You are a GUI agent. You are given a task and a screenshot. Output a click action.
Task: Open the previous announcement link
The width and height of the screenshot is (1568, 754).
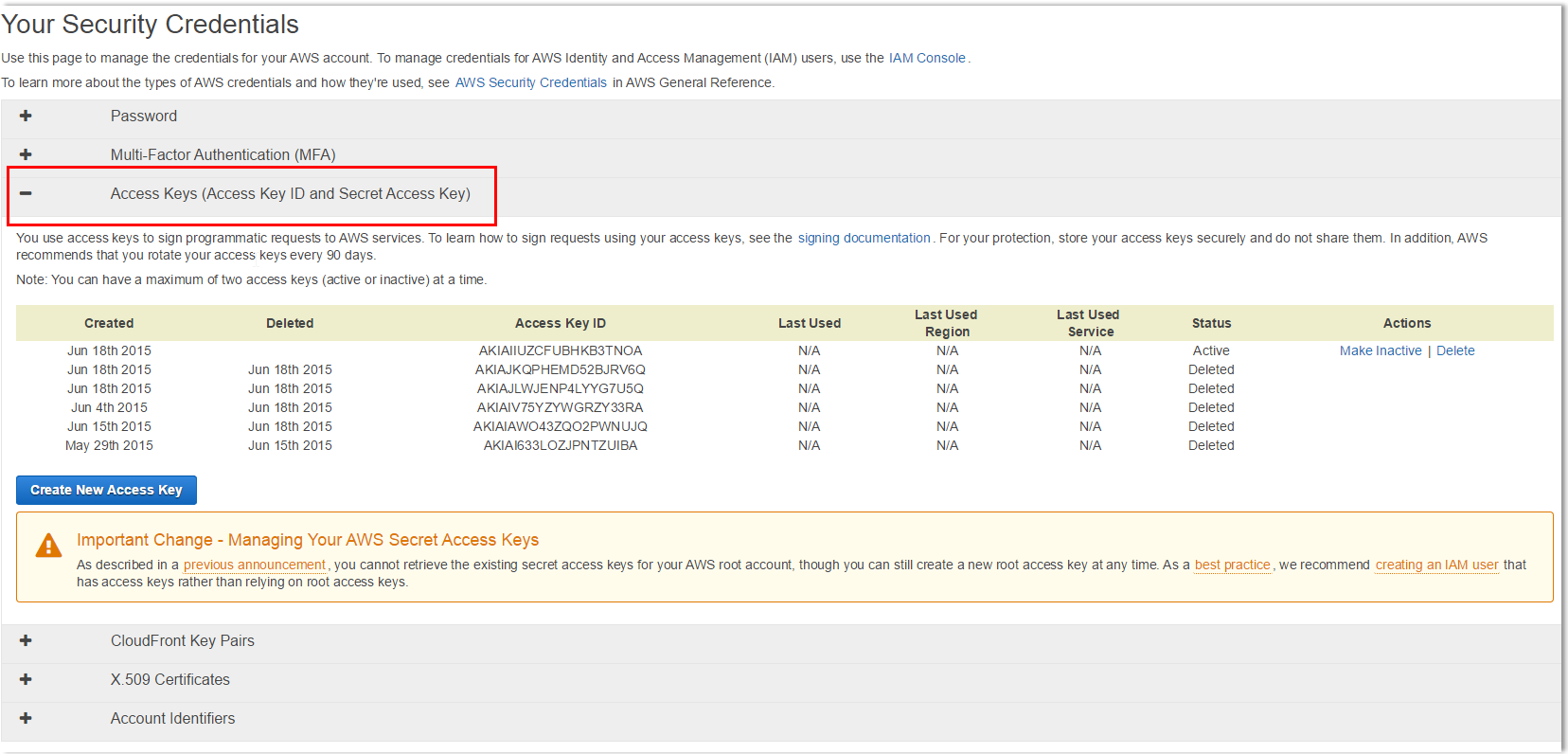[254, 565]
